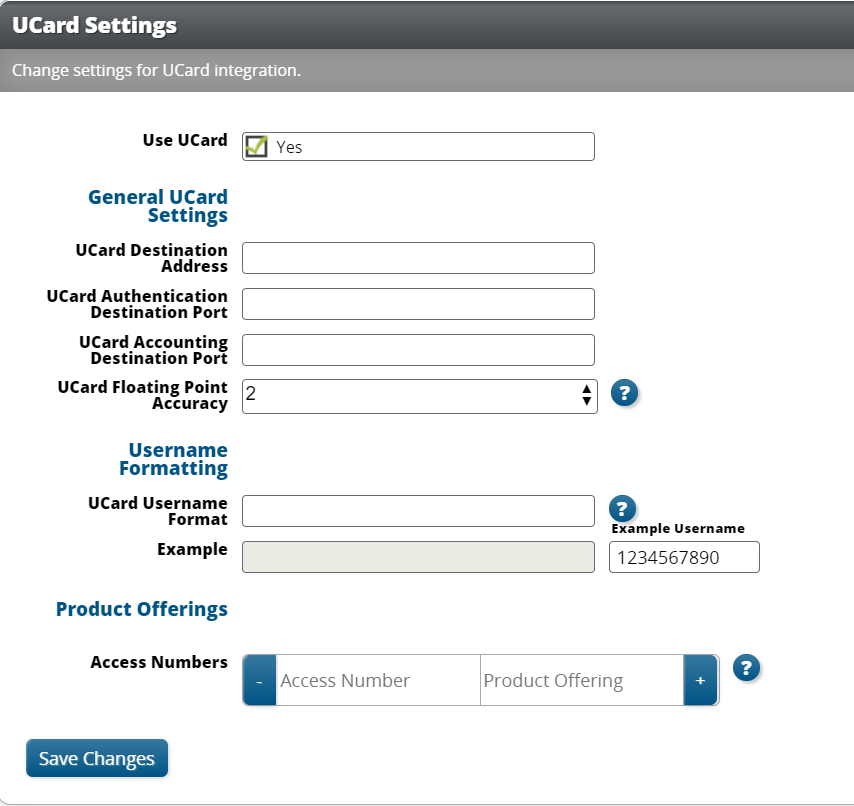This screenshot has height=806, width=854.
Task: Select the Product Offering field
Action: 580,680
